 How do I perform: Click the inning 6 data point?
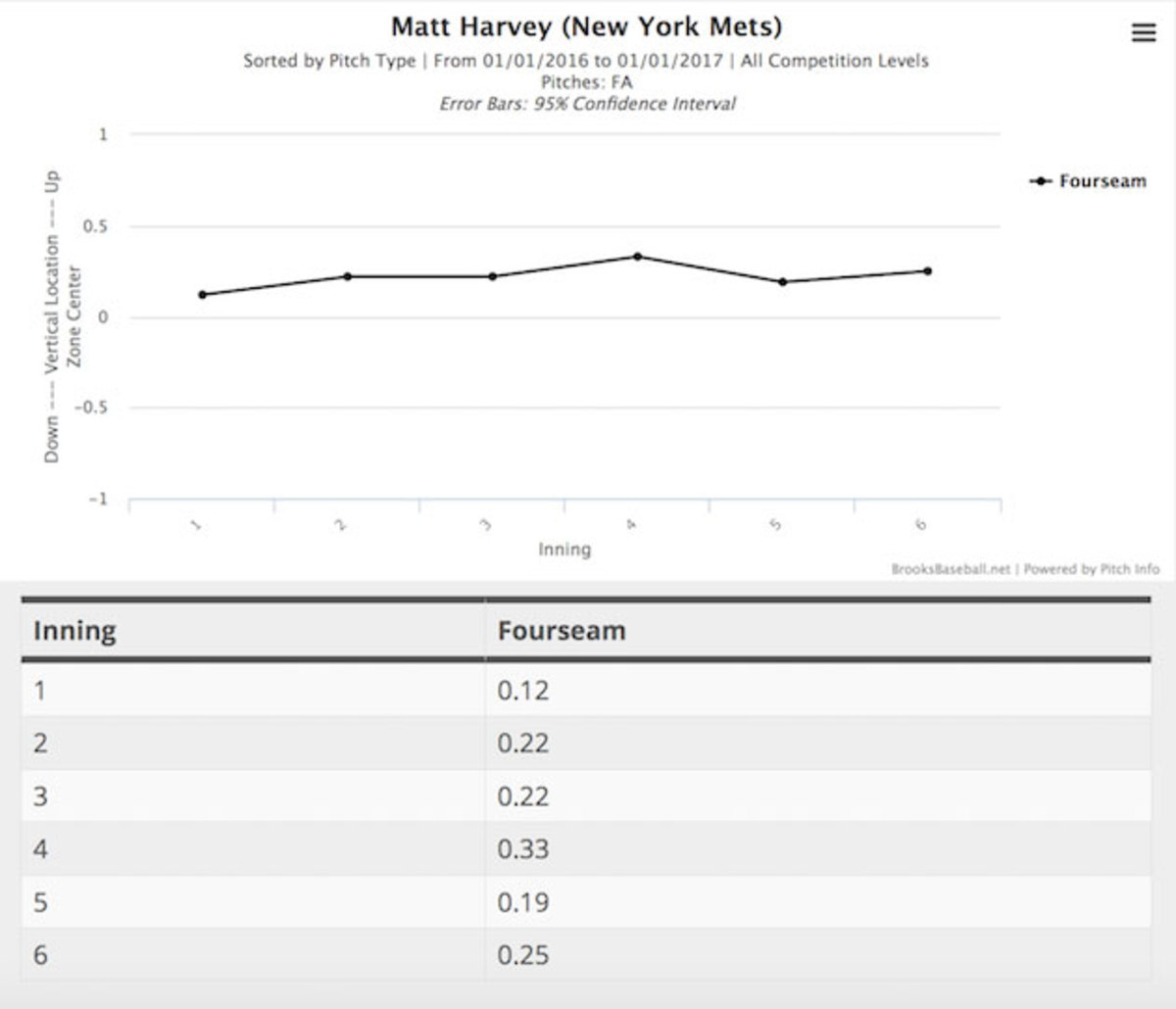click(x=927, y=271)
